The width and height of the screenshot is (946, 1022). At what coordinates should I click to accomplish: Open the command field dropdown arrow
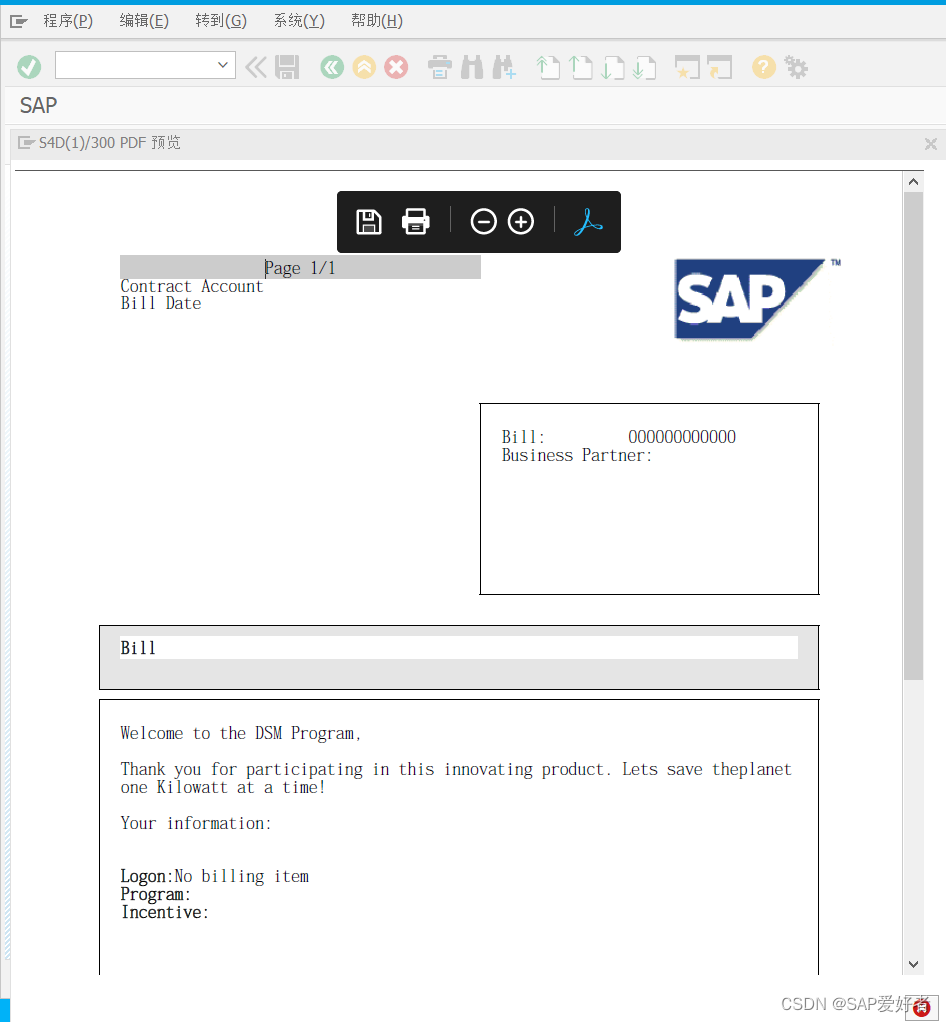[x=223, y=64]
